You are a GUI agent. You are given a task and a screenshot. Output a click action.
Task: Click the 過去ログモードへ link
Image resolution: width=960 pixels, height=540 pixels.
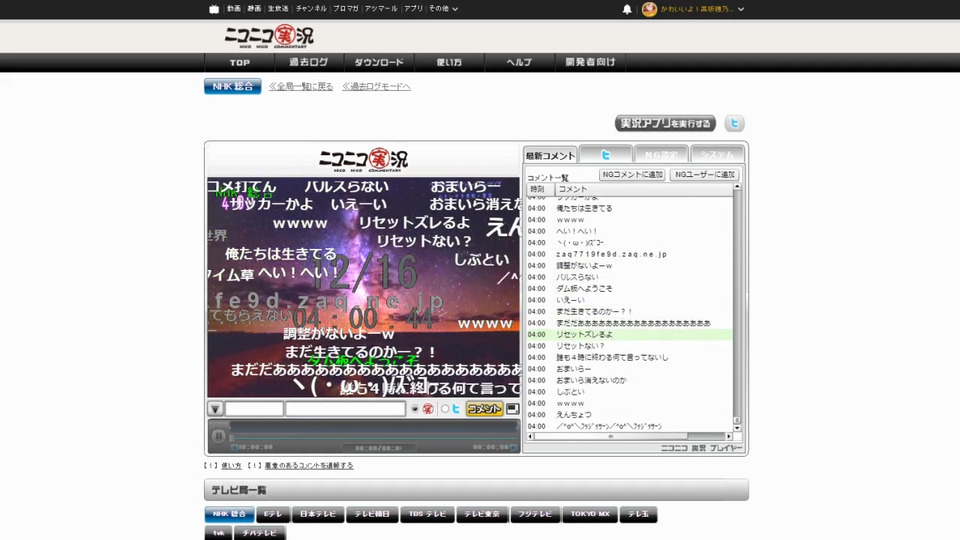click(x=376, y=87)
